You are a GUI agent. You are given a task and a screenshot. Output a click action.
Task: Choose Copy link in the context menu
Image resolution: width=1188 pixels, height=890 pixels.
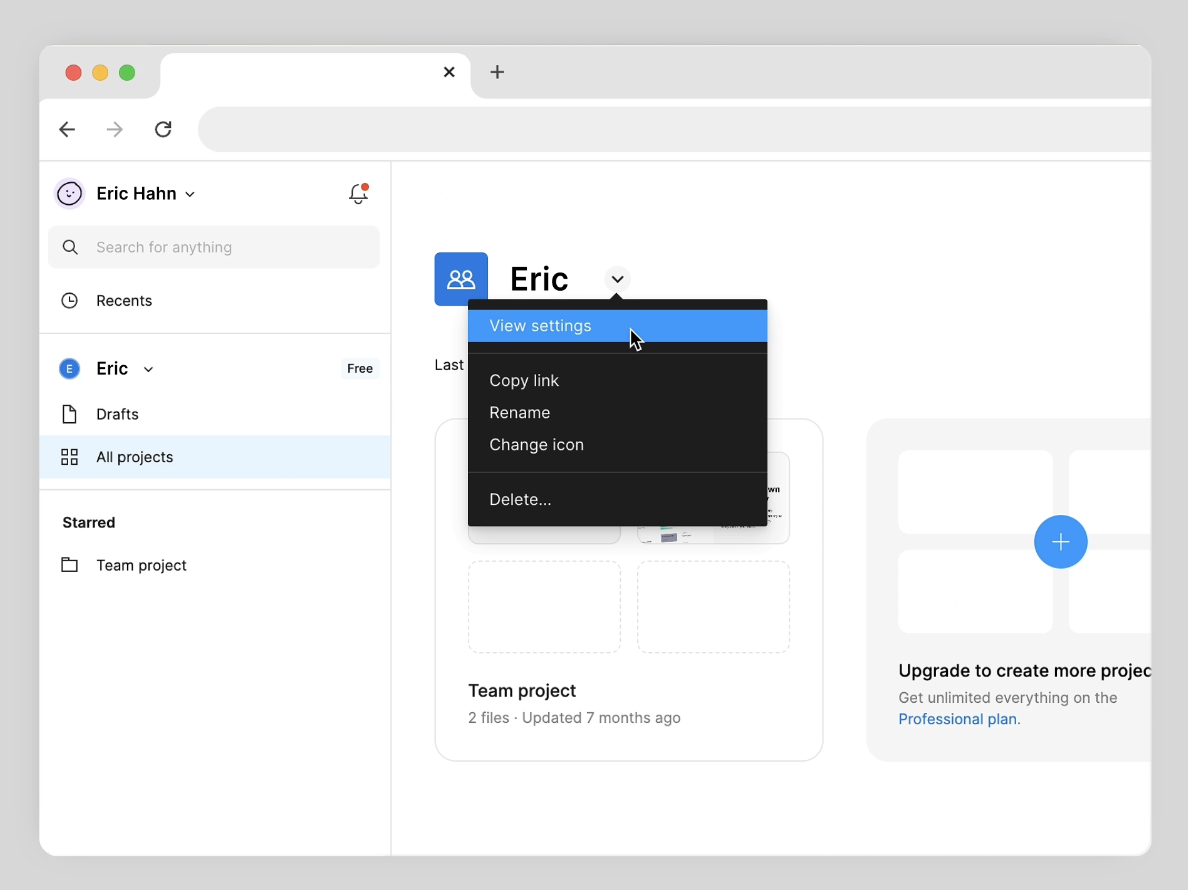pyautogui.click(x=524, y=381)
